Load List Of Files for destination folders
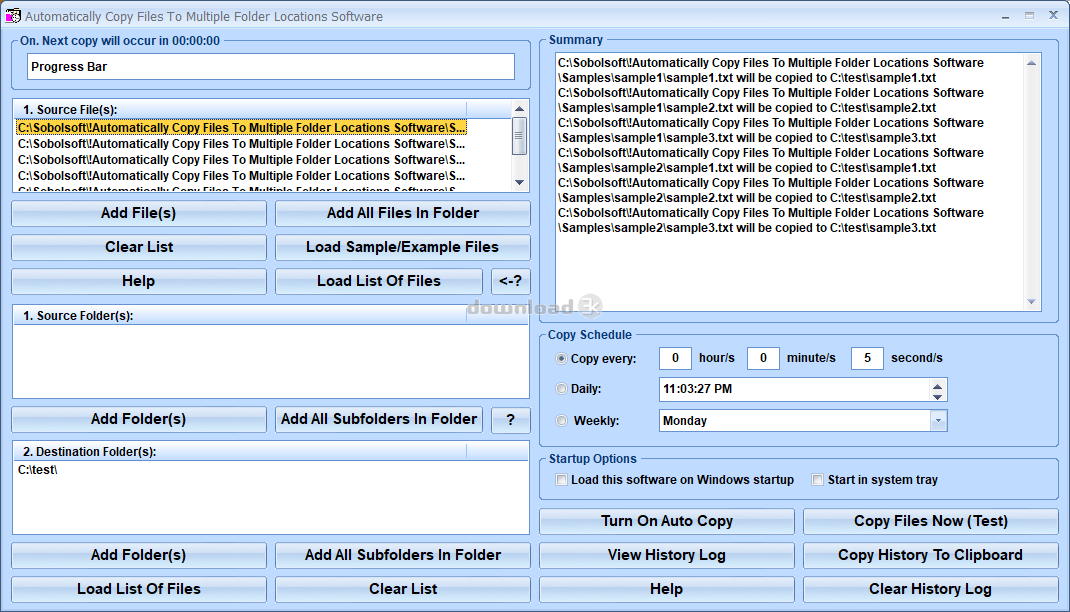This screenshot has height=612, width=1070. pos(139,589)
